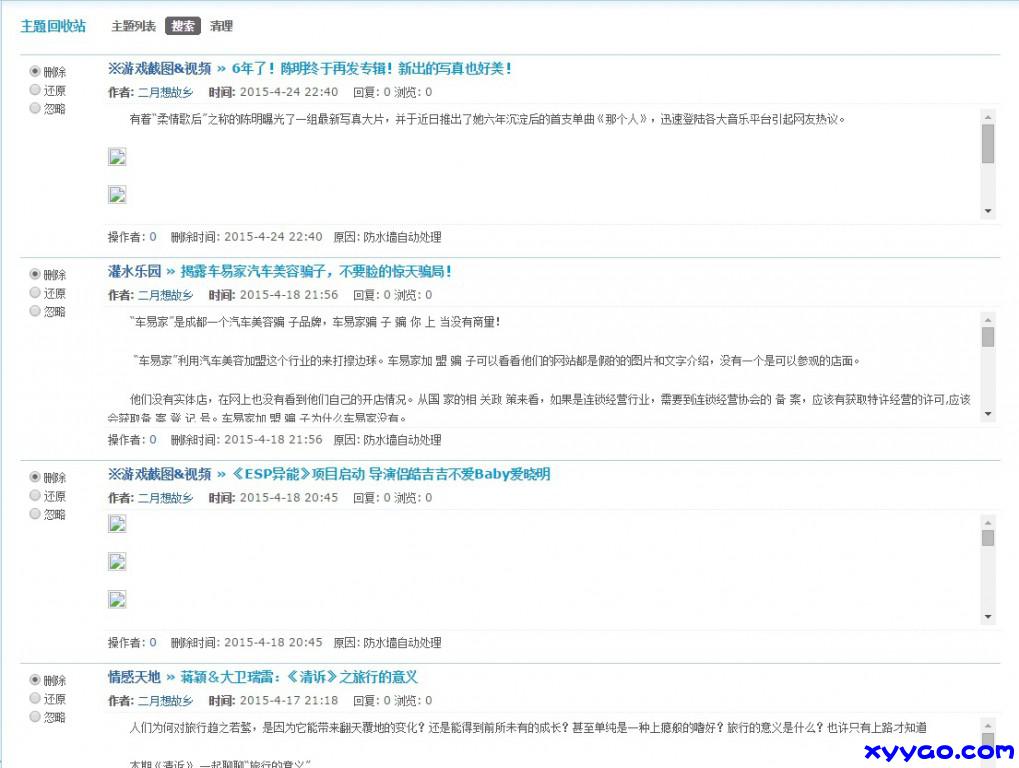The width and height of the screenshot is (1019, 768).
Task: Open the 搜索 tab
Action: coord(183,26)
